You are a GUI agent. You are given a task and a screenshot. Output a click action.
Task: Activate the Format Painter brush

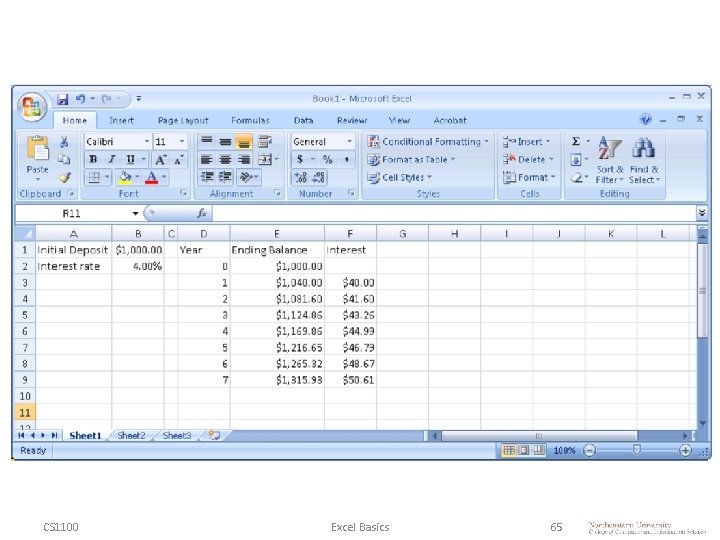pyautogui.click(x=64, y=177)
